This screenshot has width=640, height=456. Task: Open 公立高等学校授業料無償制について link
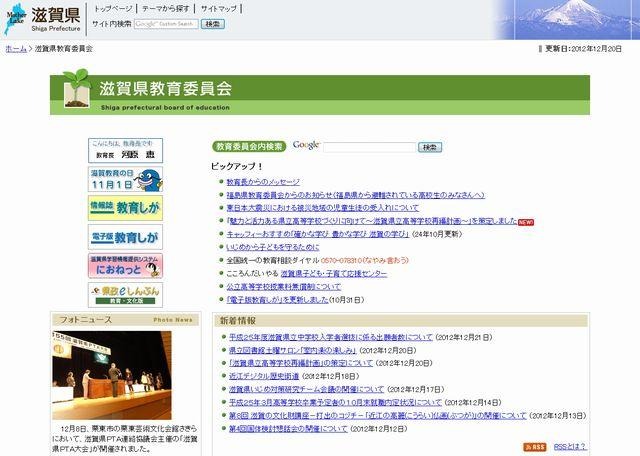pos(284,287)
